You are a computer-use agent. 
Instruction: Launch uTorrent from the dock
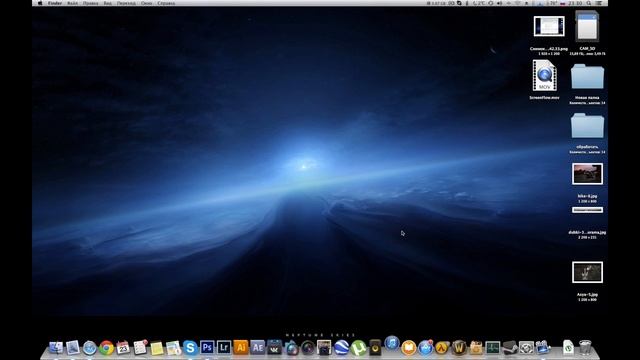358,348
